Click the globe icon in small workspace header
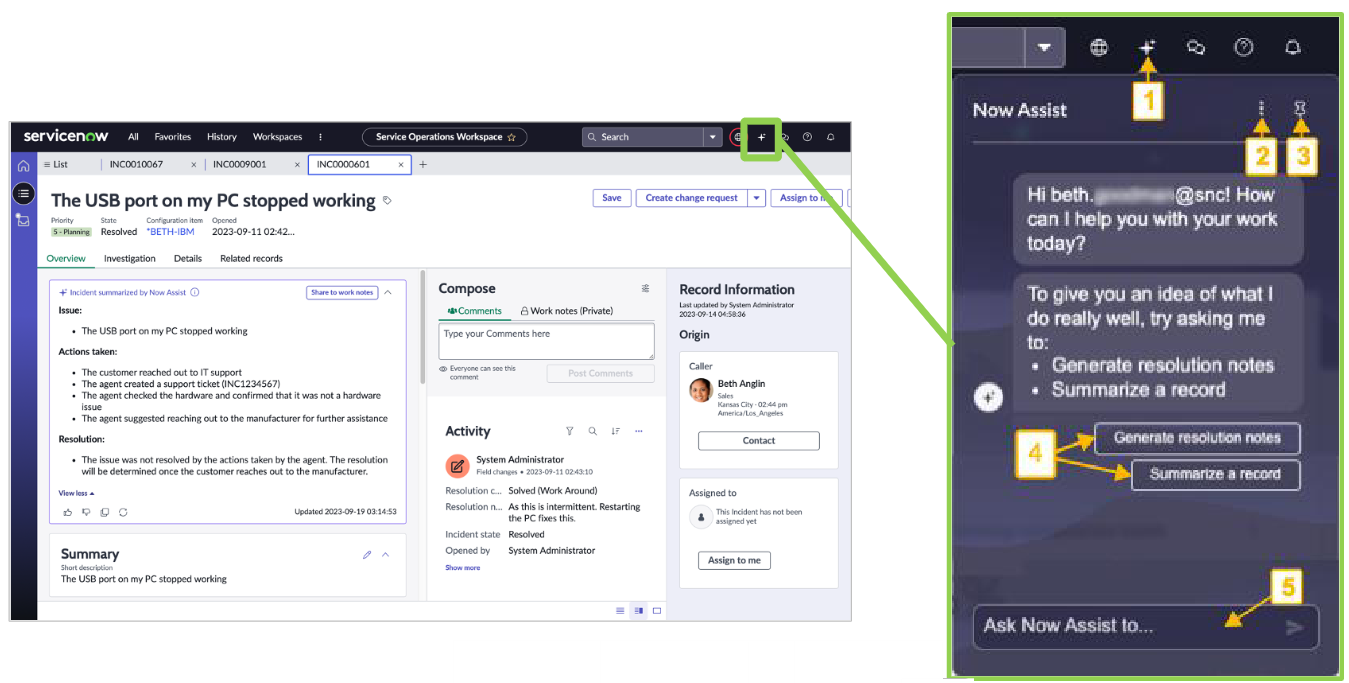1349x683 pixels. point(738,137)
